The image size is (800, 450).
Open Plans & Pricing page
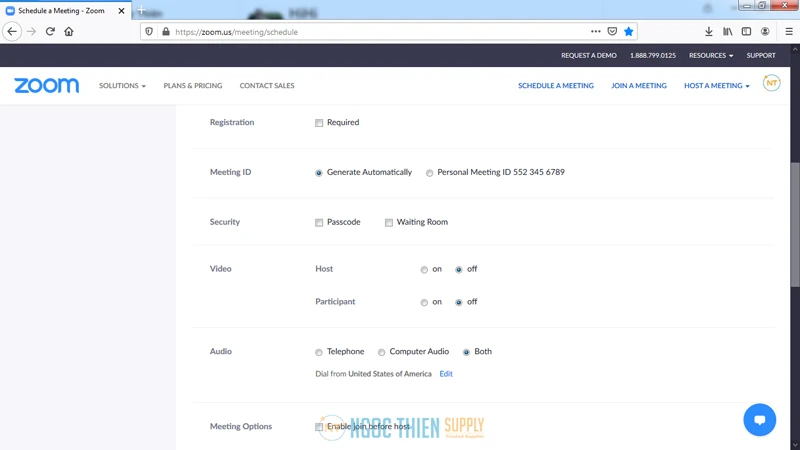[193, 86]
